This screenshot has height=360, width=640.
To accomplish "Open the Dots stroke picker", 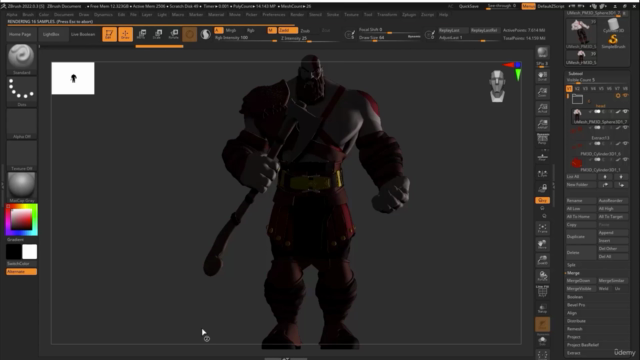I will 21,91.
